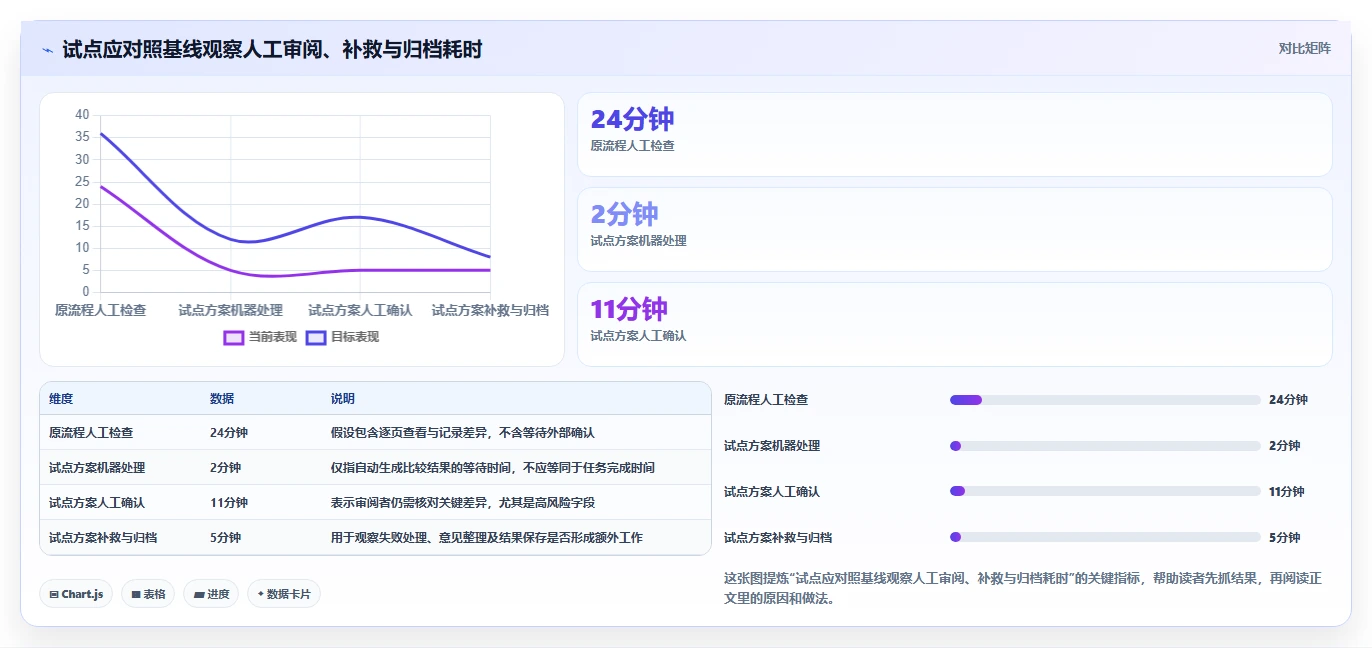
Task: Click the 说明 table column header
Action: [x=516, y=399]
